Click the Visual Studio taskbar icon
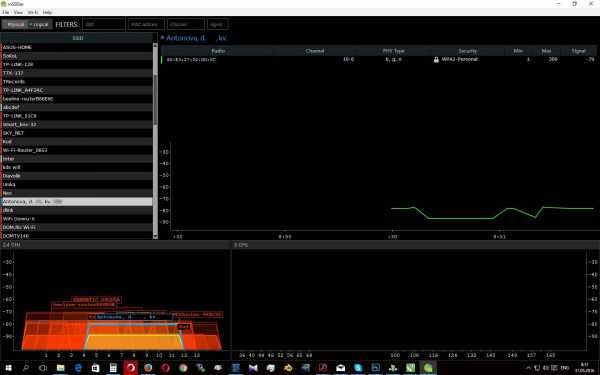This screenshot has width=600, height=375. click(253, 368)
